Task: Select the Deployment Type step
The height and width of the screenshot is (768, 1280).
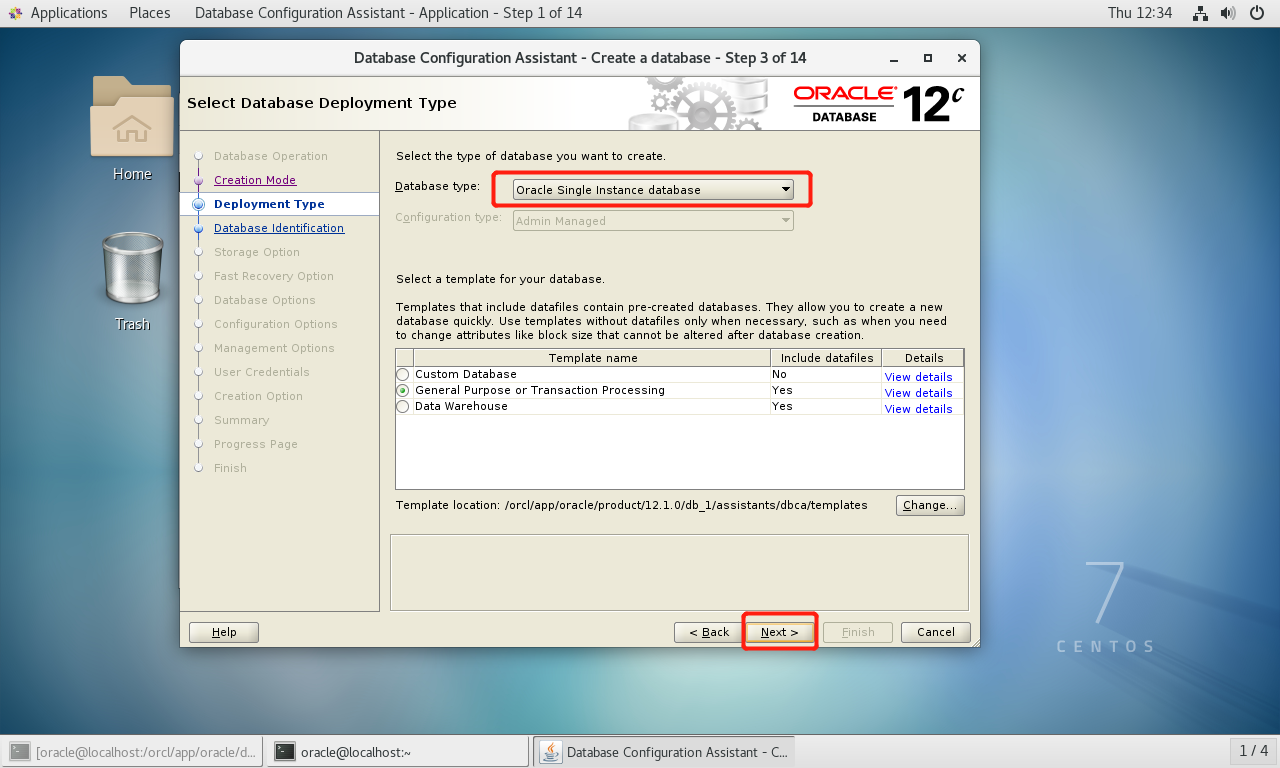Action: click(269, 204)
